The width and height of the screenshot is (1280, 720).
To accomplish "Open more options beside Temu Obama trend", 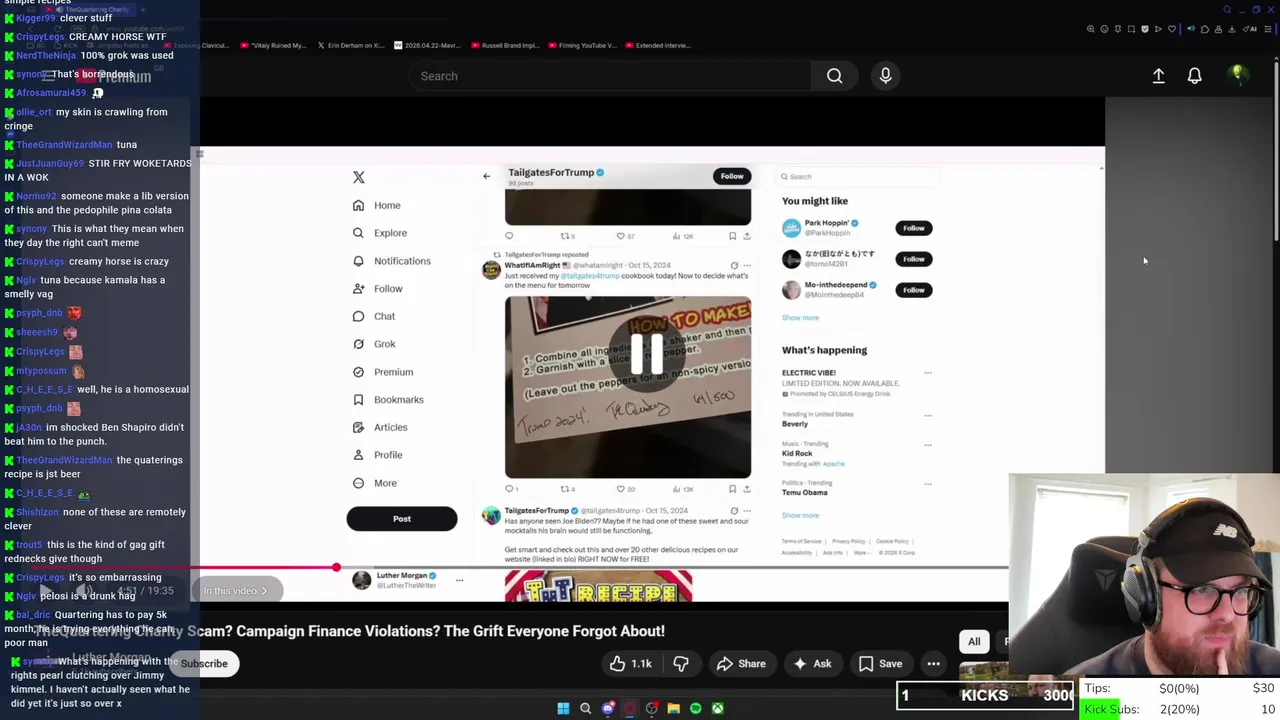I will (x=927, y=484).
